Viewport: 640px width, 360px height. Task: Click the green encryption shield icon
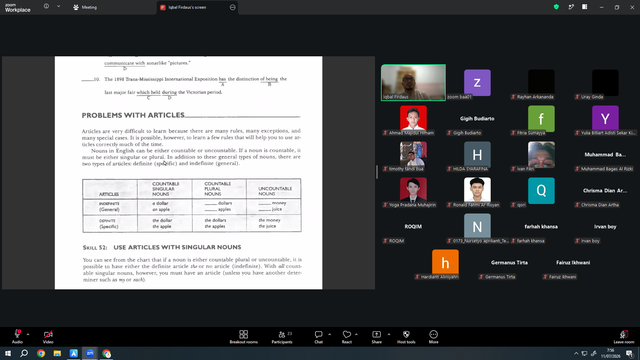pos(556,7)
